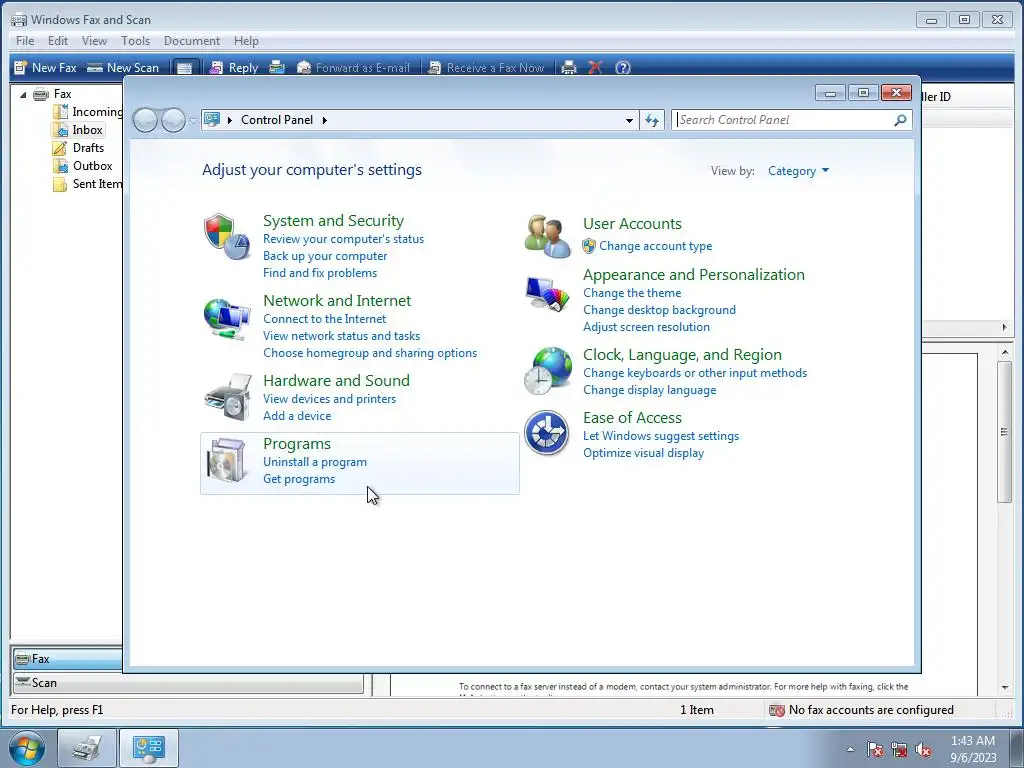The image size is (1024, 768).
Task: Open recent pages dropdown near back/forward buttons
Action: [193, 121]
